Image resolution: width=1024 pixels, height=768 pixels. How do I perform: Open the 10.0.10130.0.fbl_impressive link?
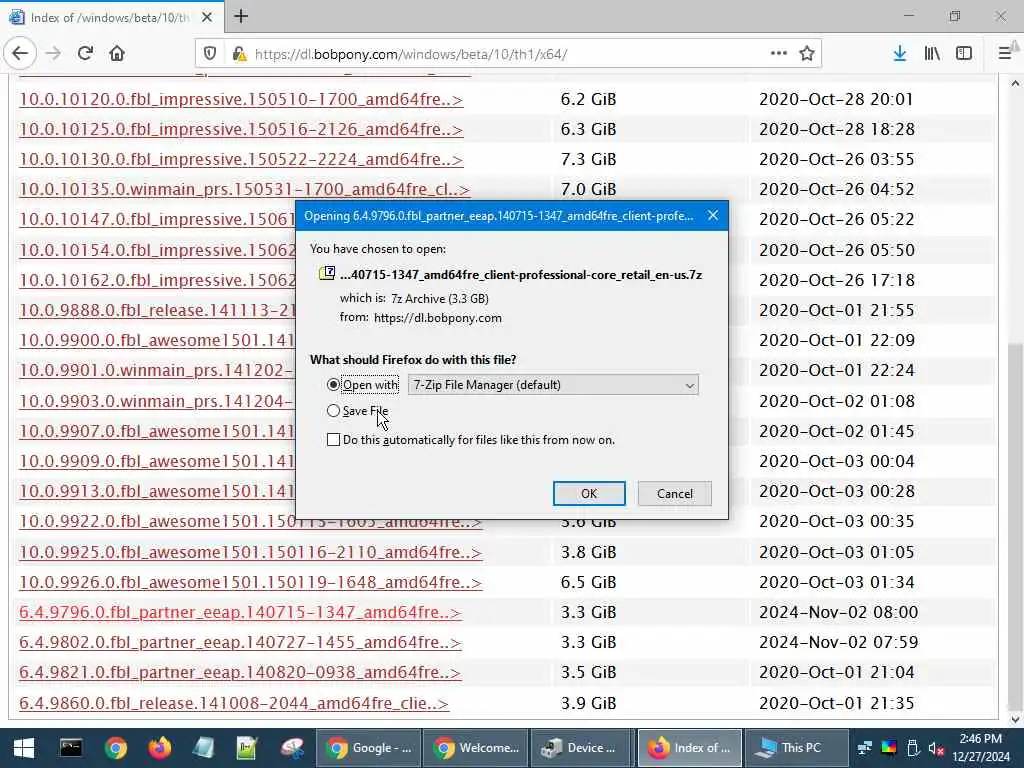point(241,159)
